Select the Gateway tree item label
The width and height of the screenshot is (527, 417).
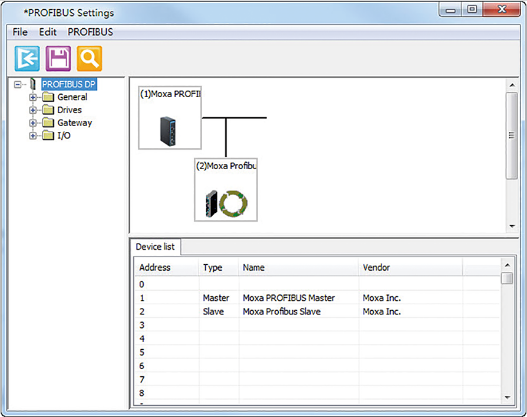tap(75, 123)
